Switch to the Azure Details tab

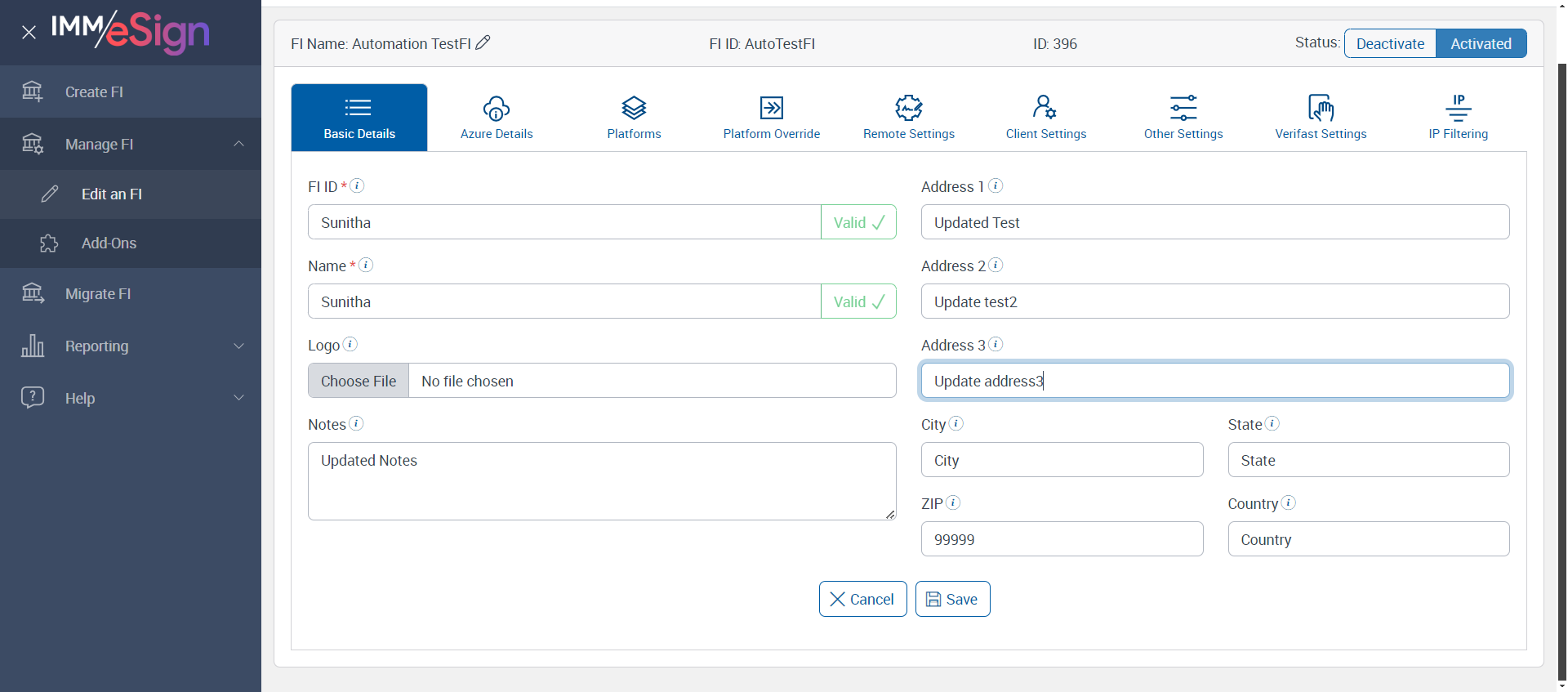pyautogui.click(x=497, y=118)
